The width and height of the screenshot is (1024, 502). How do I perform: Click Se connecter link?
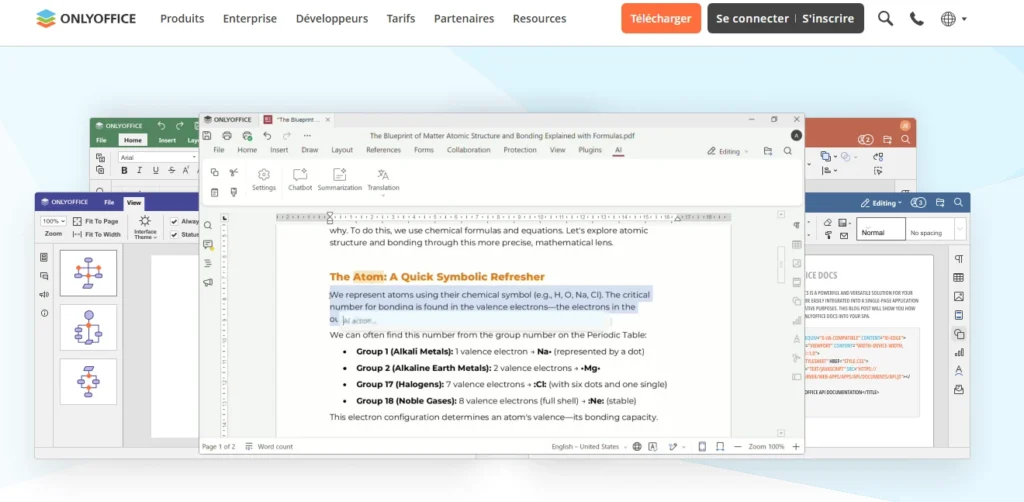[752, 18]
